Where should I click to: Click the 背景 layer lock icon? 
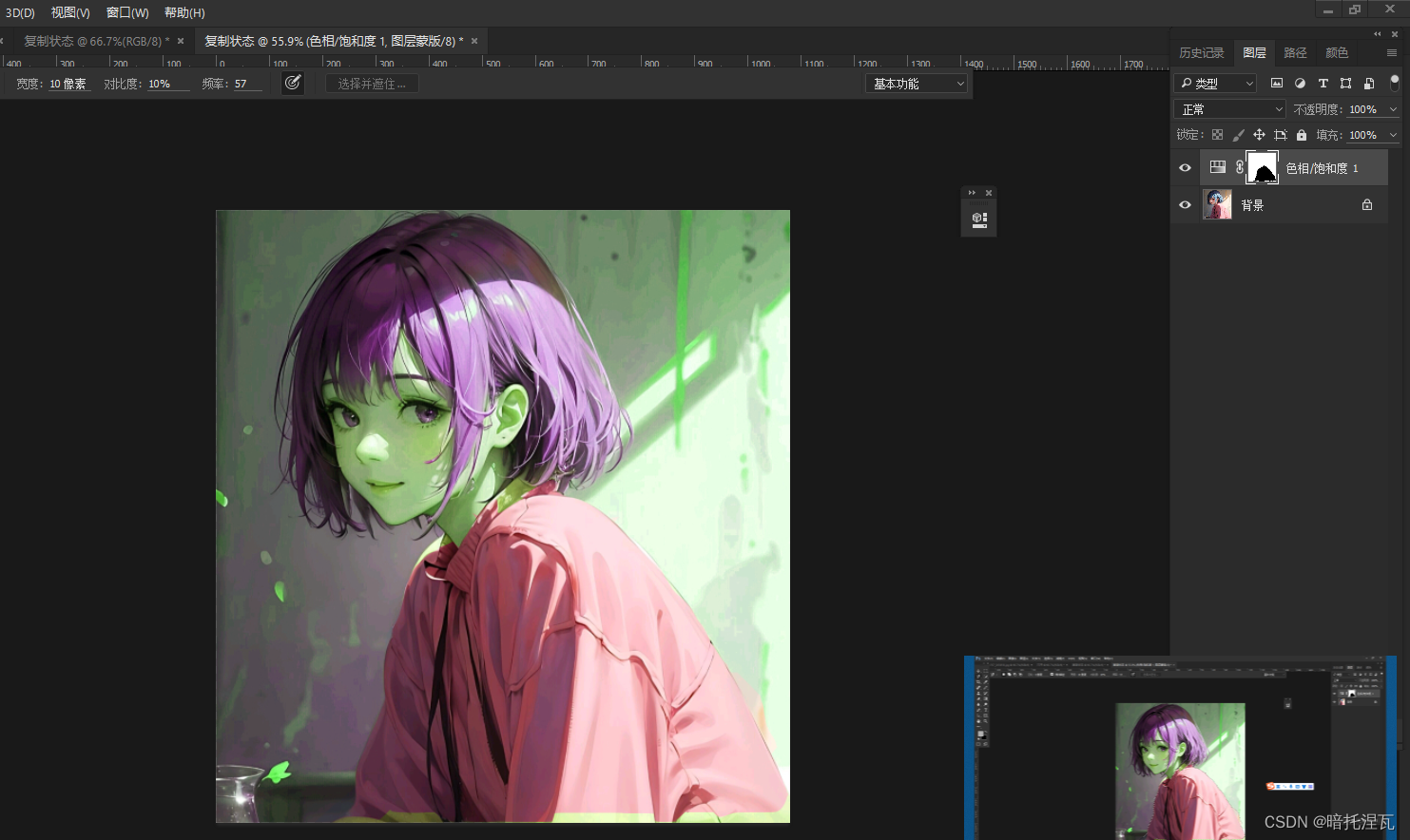coord(1367,204)
